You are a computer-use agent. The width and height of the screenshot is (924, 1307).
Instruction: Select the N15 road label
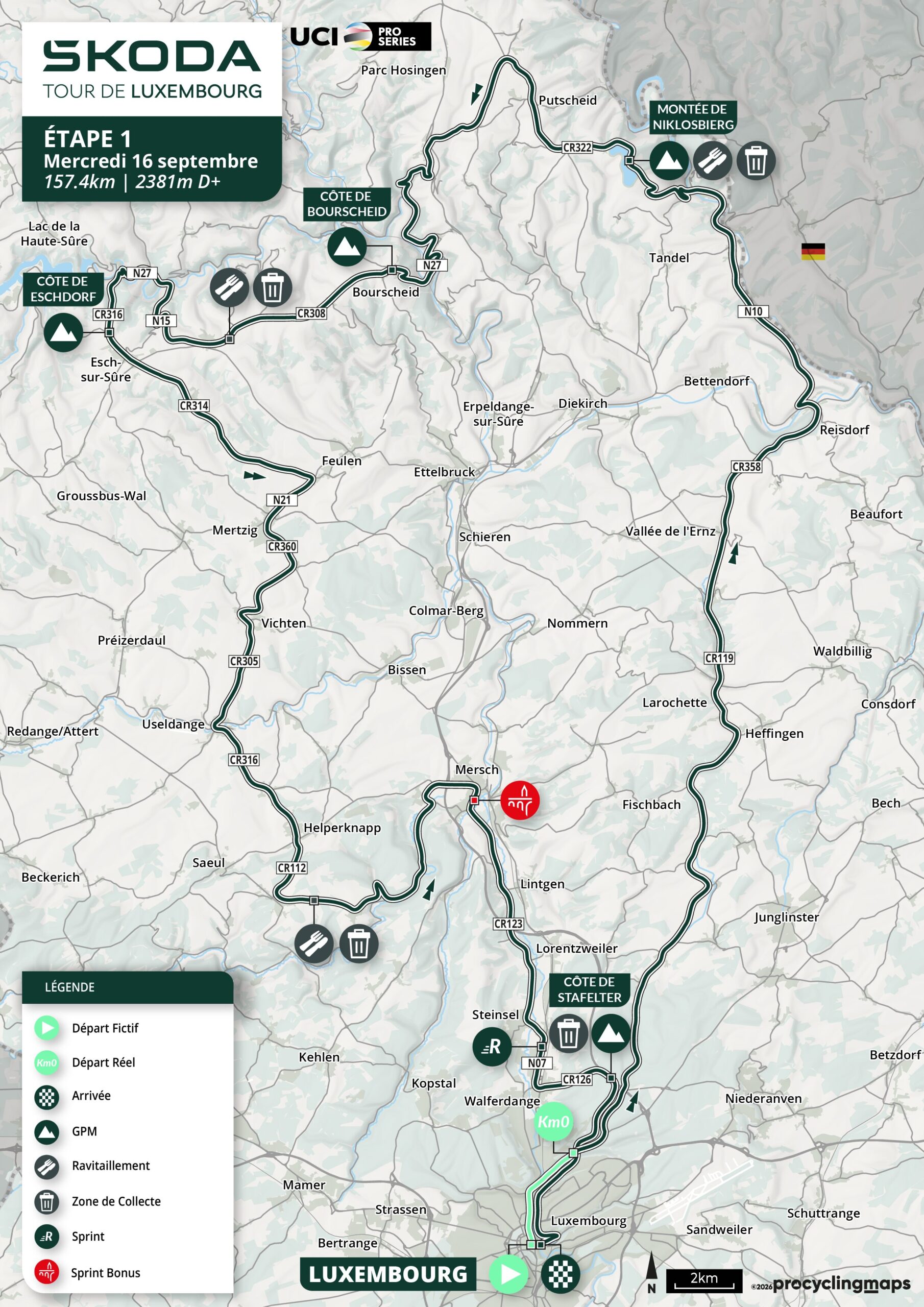pos(161,321)
